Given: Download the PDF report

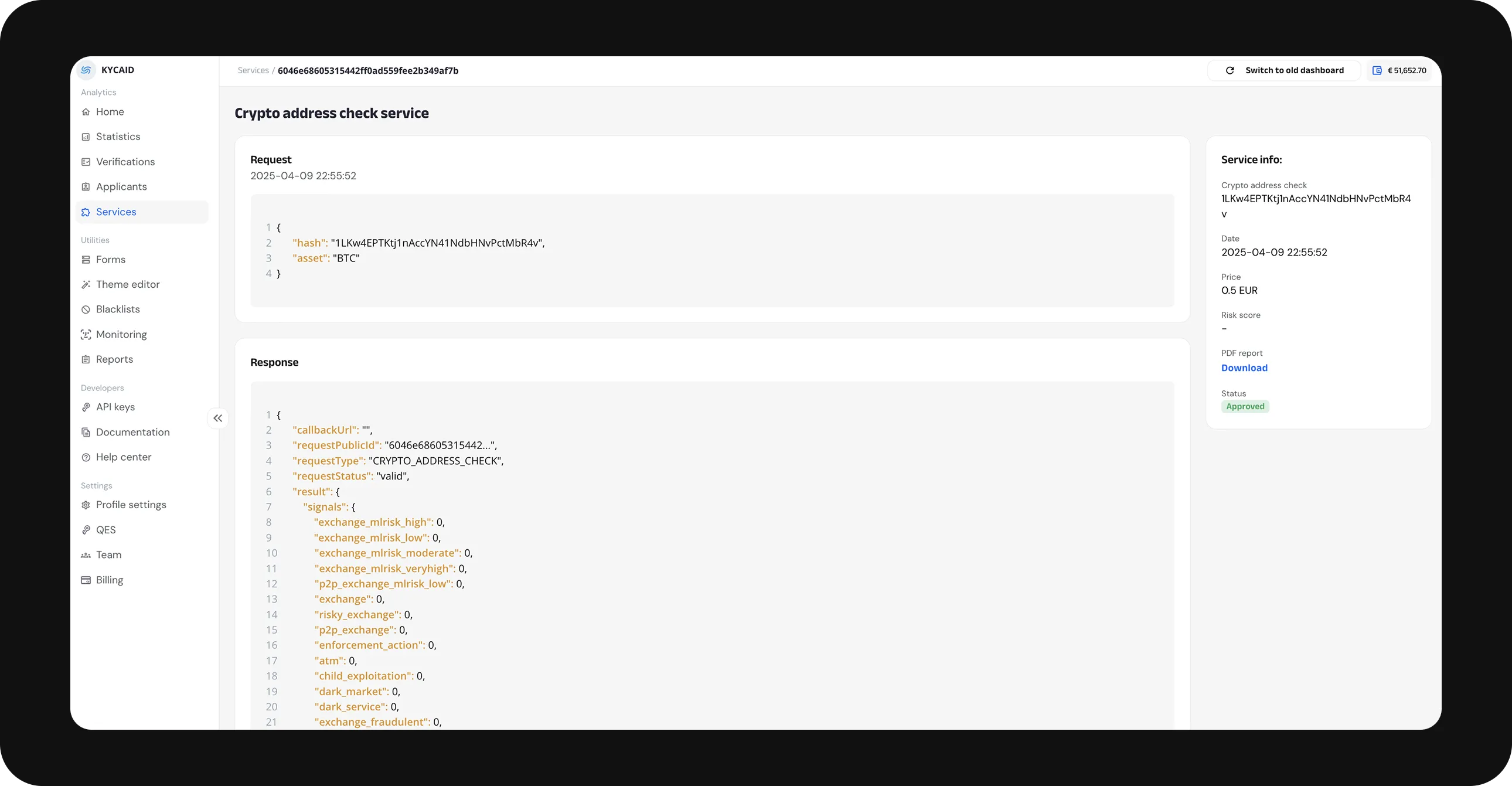Looking at the screenshot, I should pyautogui.click(x=1244, y=368).
